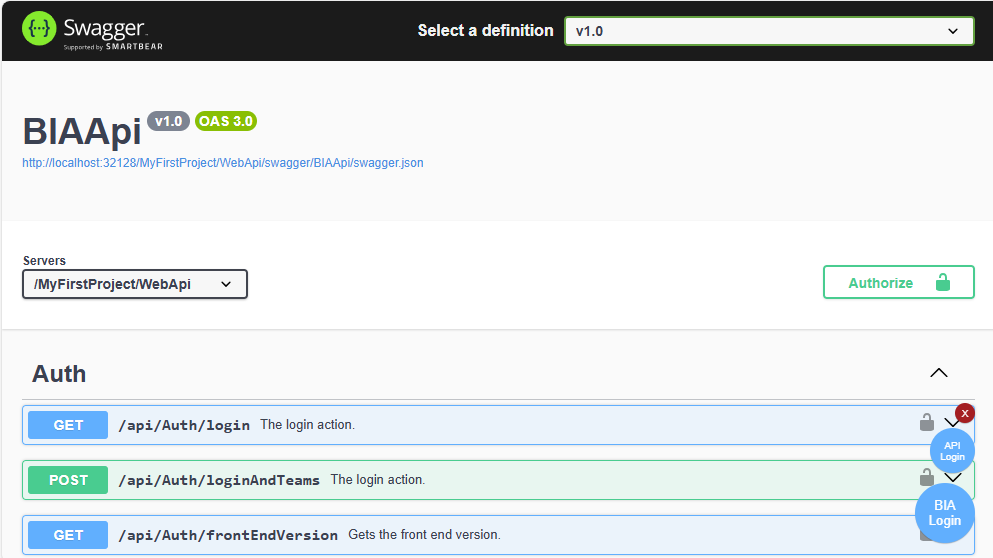993x558 pixels.
Task: Click the green POST method badge
Action: [68, 480]
